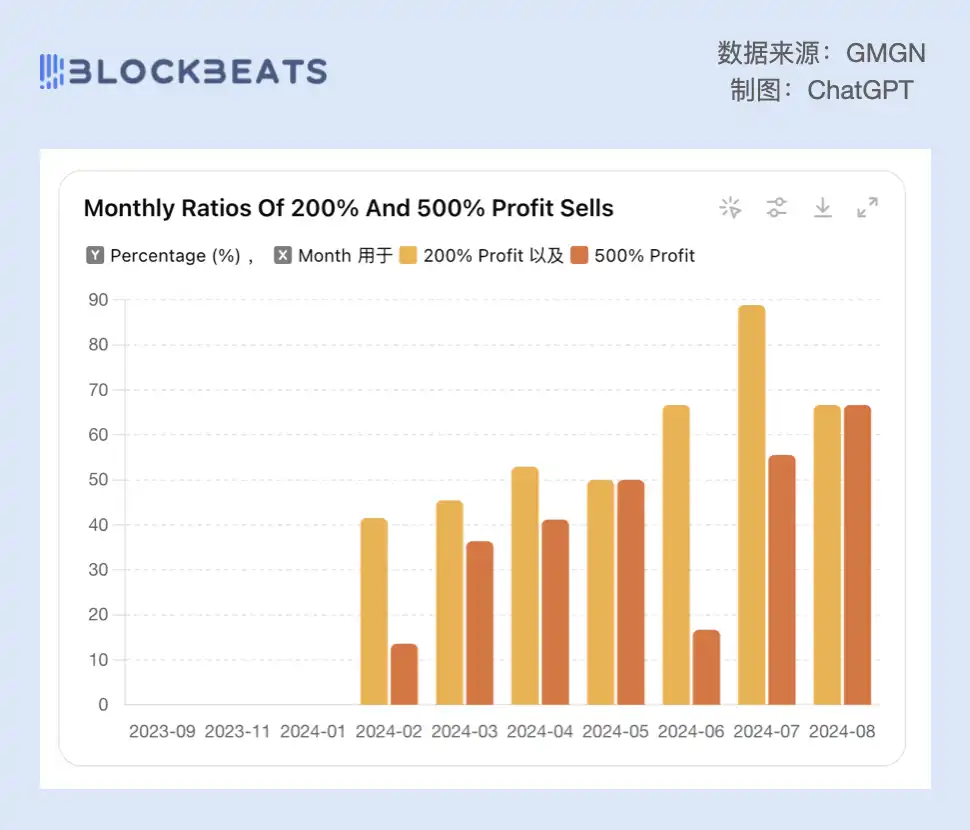
Task: Toggle the 200% Profit legend swatch
Action: point(408,255)
